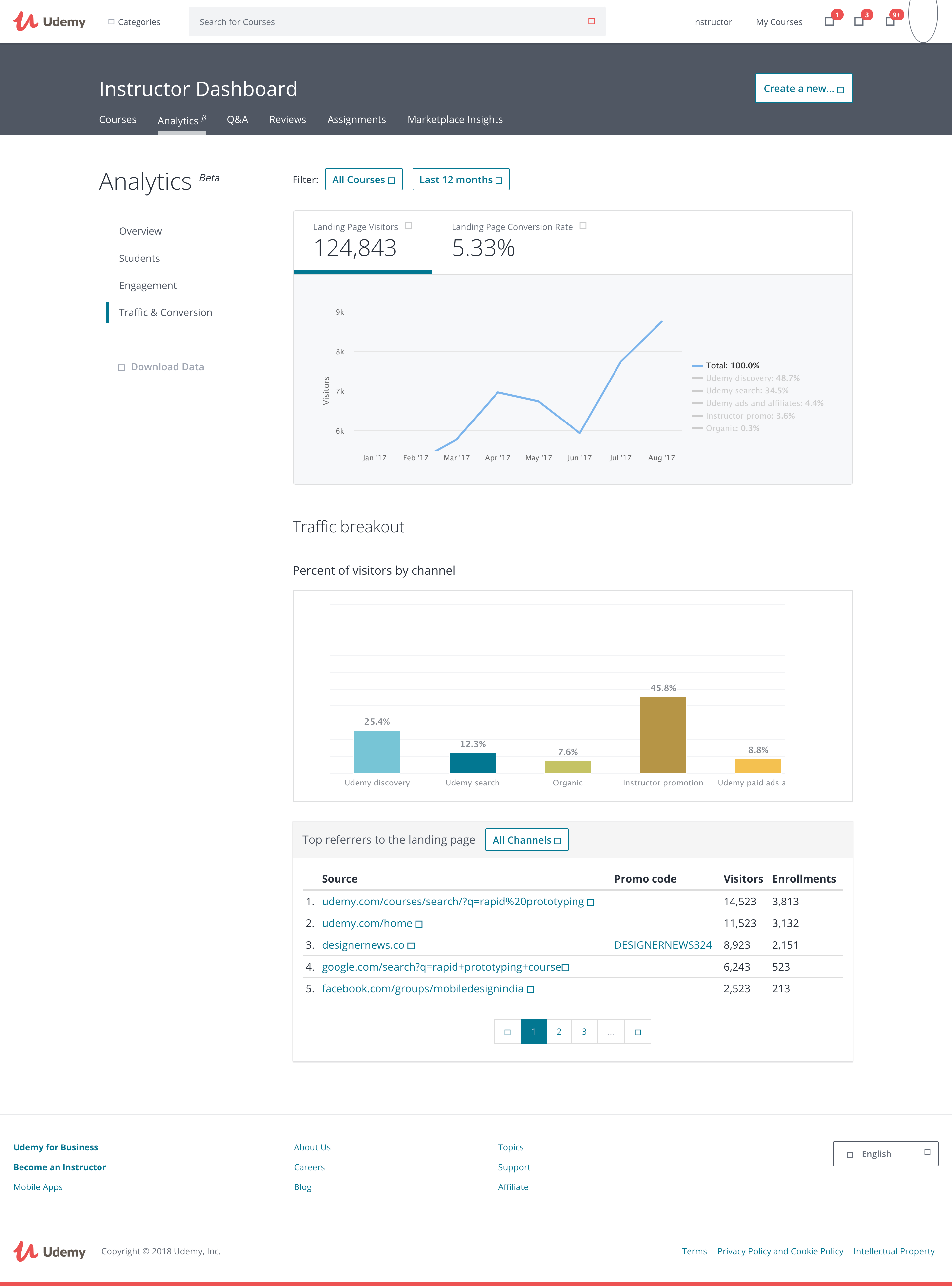Image resolution: width=952 pixels, height=1286 pixels.
Task: Toggle Udemy search 34.5% legend entry
Action: click(x=740, y=391)
